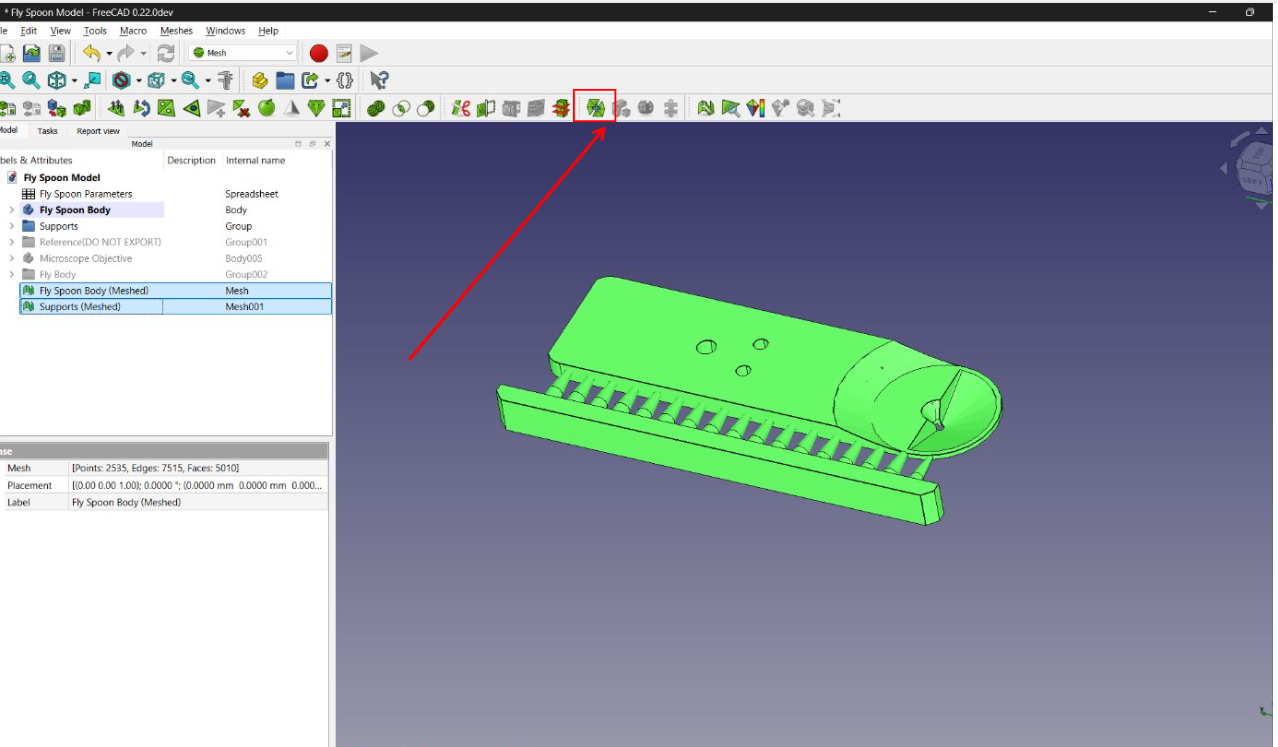Open the Mesh workbench selector dropdown
The width and height of the screenshot is (1278, 747).
click(x=243, y=53)
